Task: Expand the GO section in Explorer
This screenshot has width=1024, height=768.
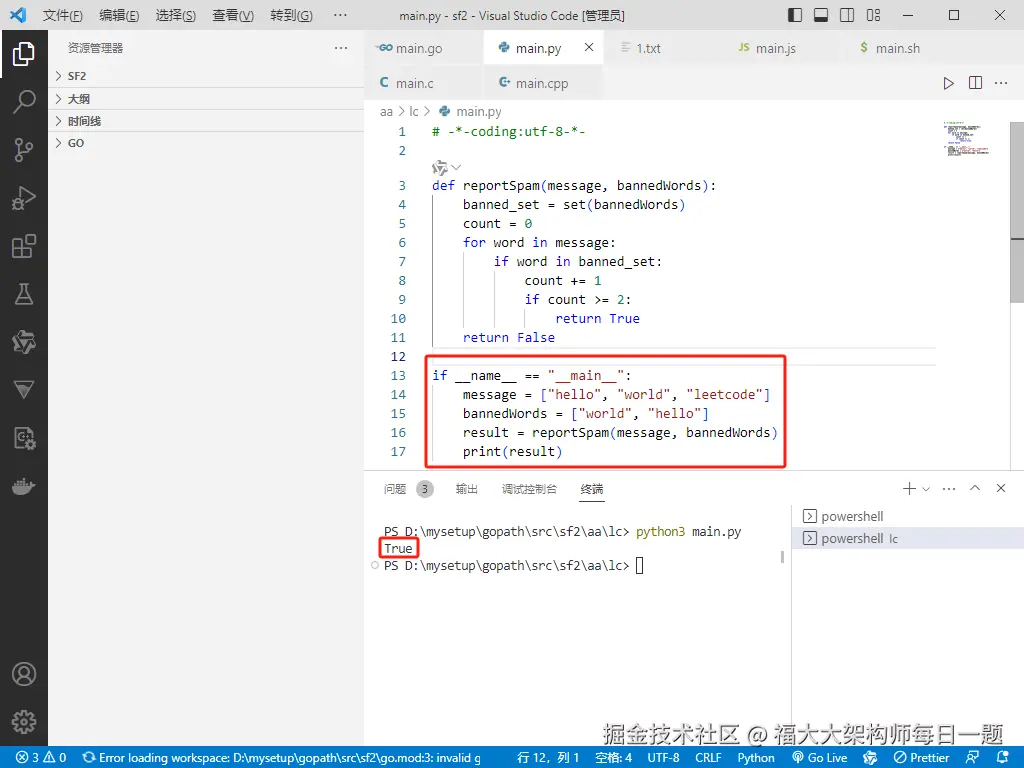Action: tap(206, 143)
